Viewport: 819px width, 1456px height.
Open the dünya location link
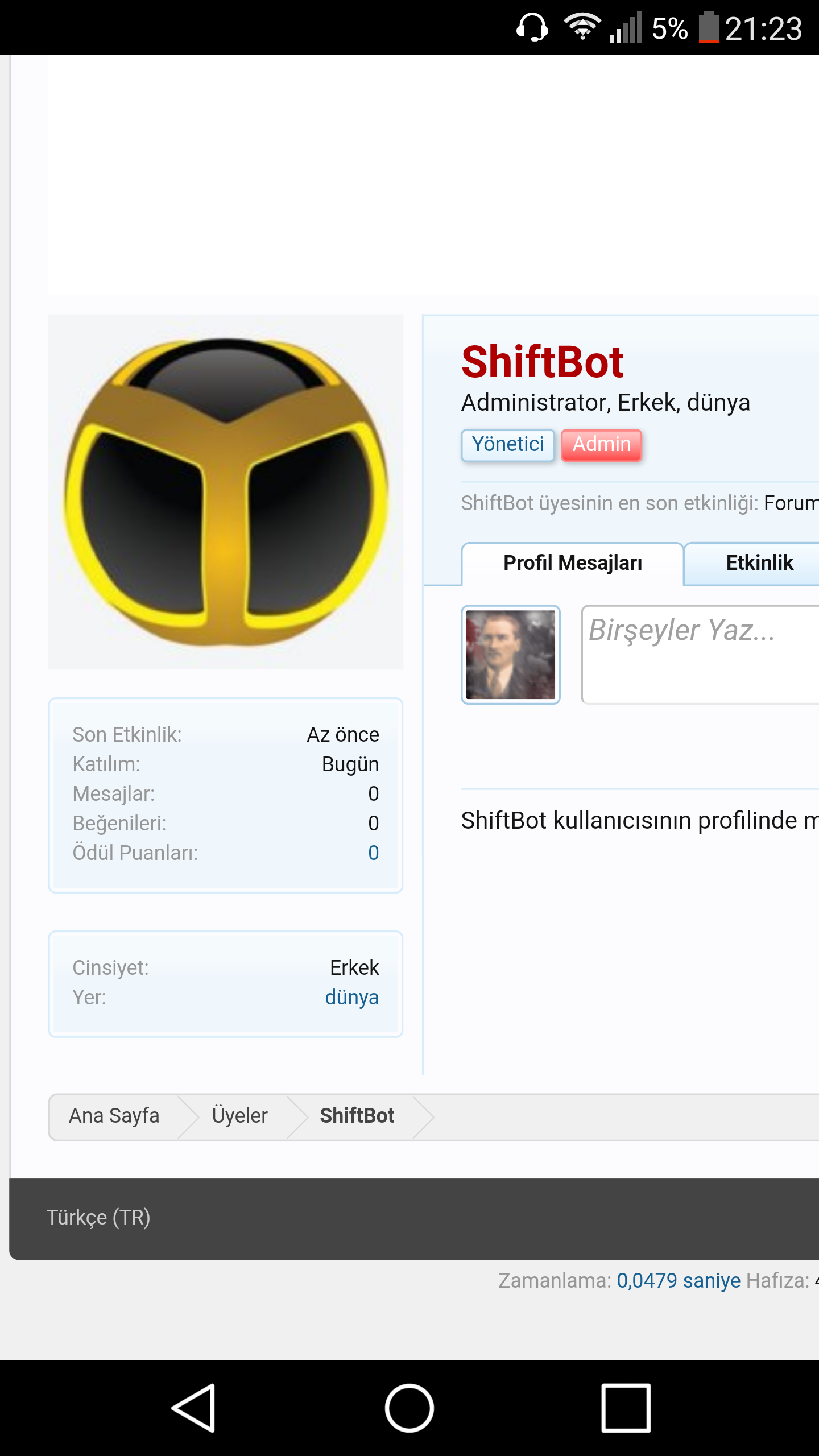351,997
